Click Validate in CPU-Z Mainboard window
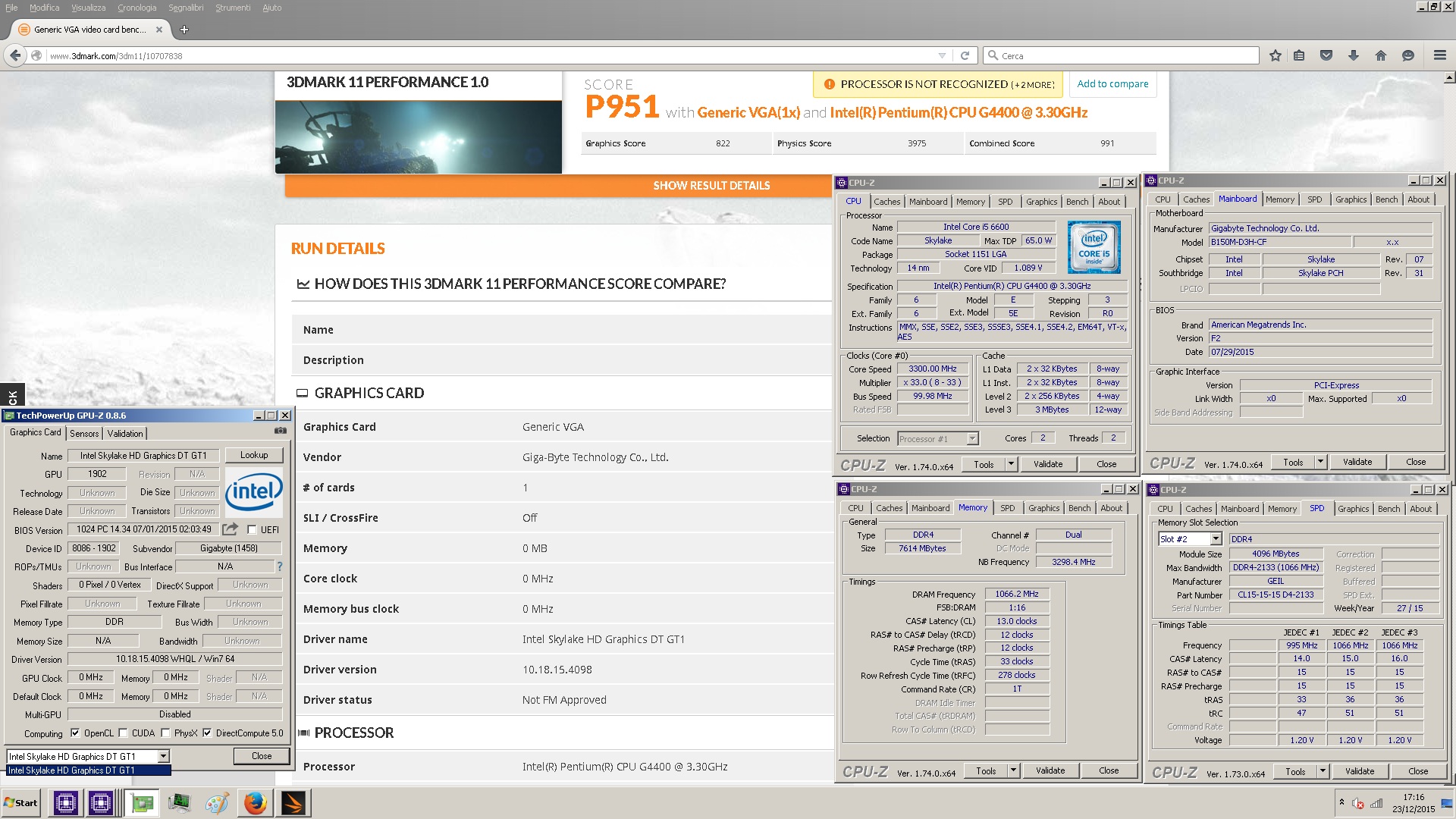Viewport: 1456px width, 819px height. [1357, 462]
